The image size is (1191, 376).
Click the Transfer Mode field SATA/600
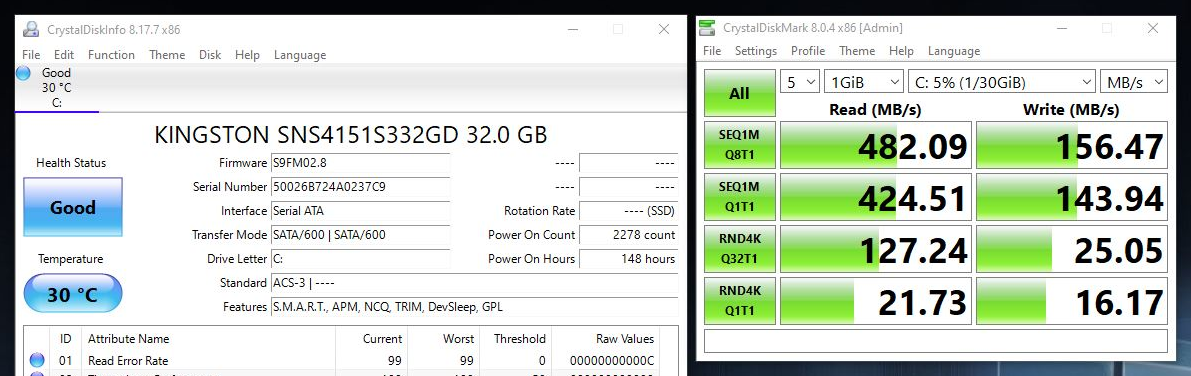click(x=360, y=235)
